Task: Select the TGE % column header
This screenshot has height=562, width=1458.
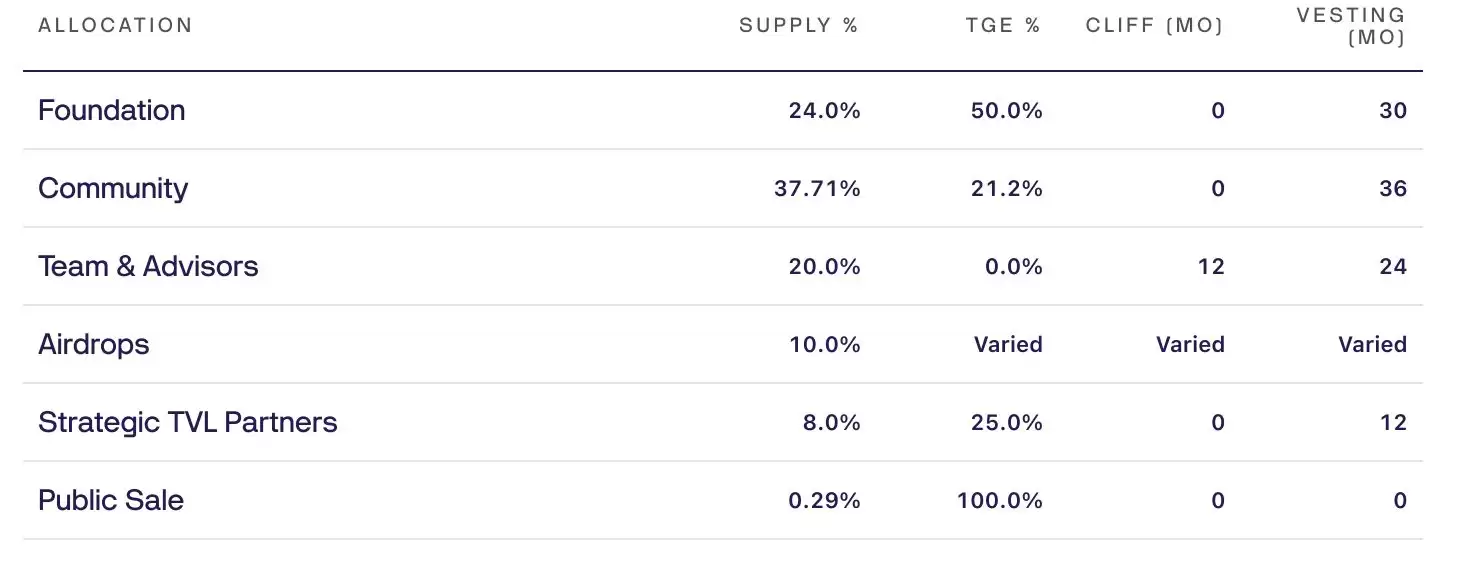Action: click(x=1003, y=26)
